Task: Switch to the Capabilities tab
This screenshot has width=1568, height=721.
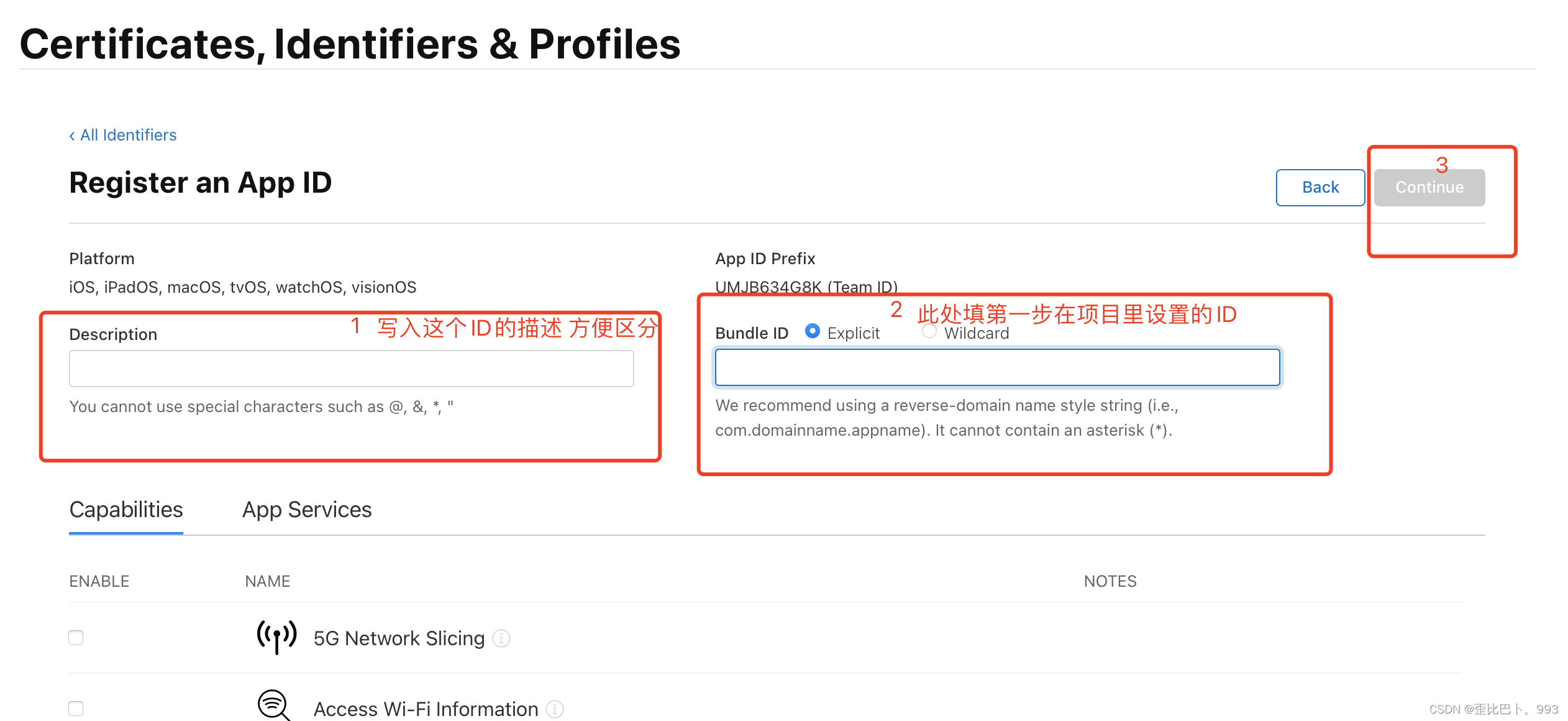Action: tap(126, 510)
